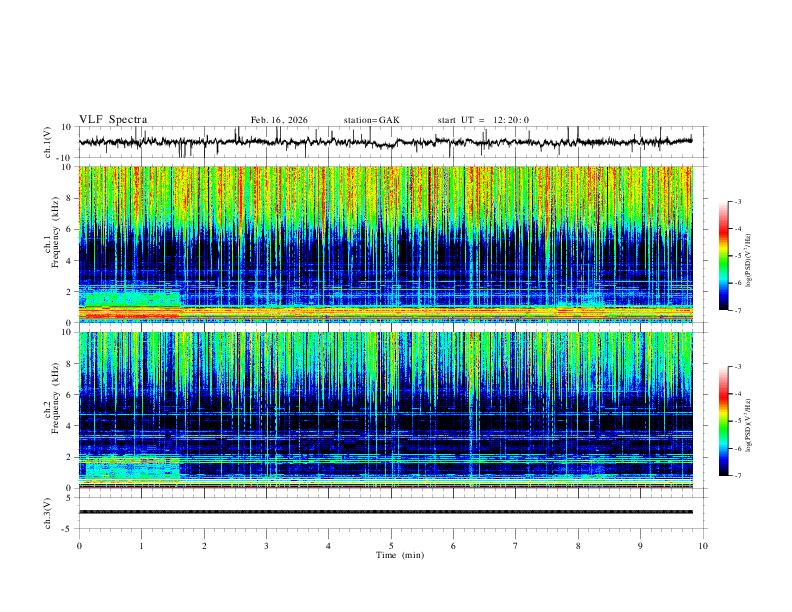The height and width of the screenshot is (612, 792).
Task: Click inside the ch.2 spectrogram panel
Action: point(385,410)
